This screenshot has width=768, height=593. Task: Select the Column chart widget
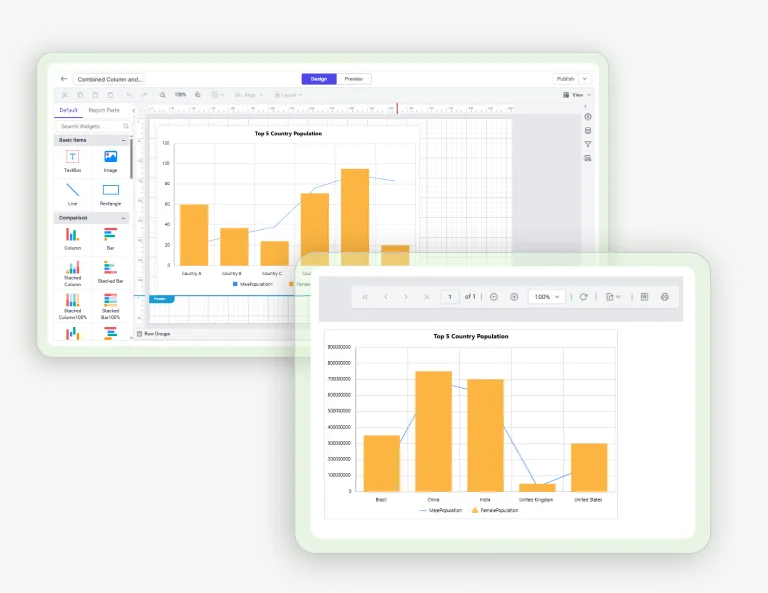[72, 239]
